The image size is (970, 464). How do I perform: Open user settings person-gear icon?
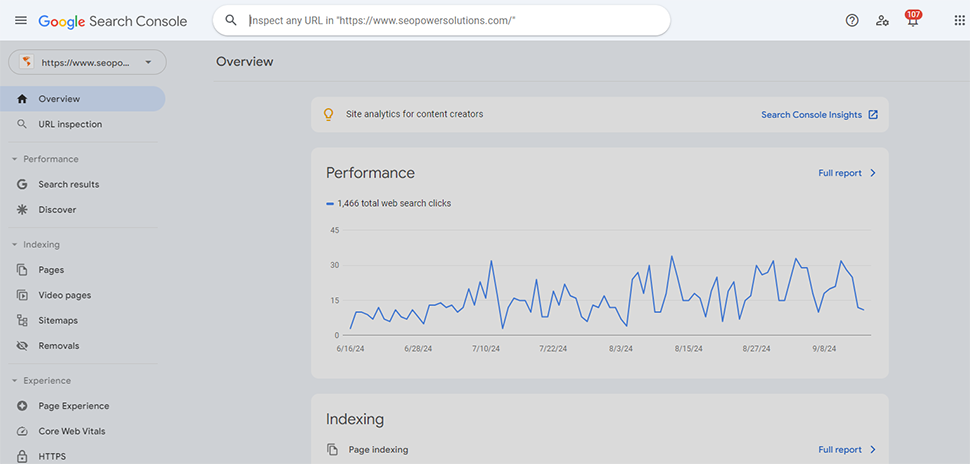coord(882,20)
